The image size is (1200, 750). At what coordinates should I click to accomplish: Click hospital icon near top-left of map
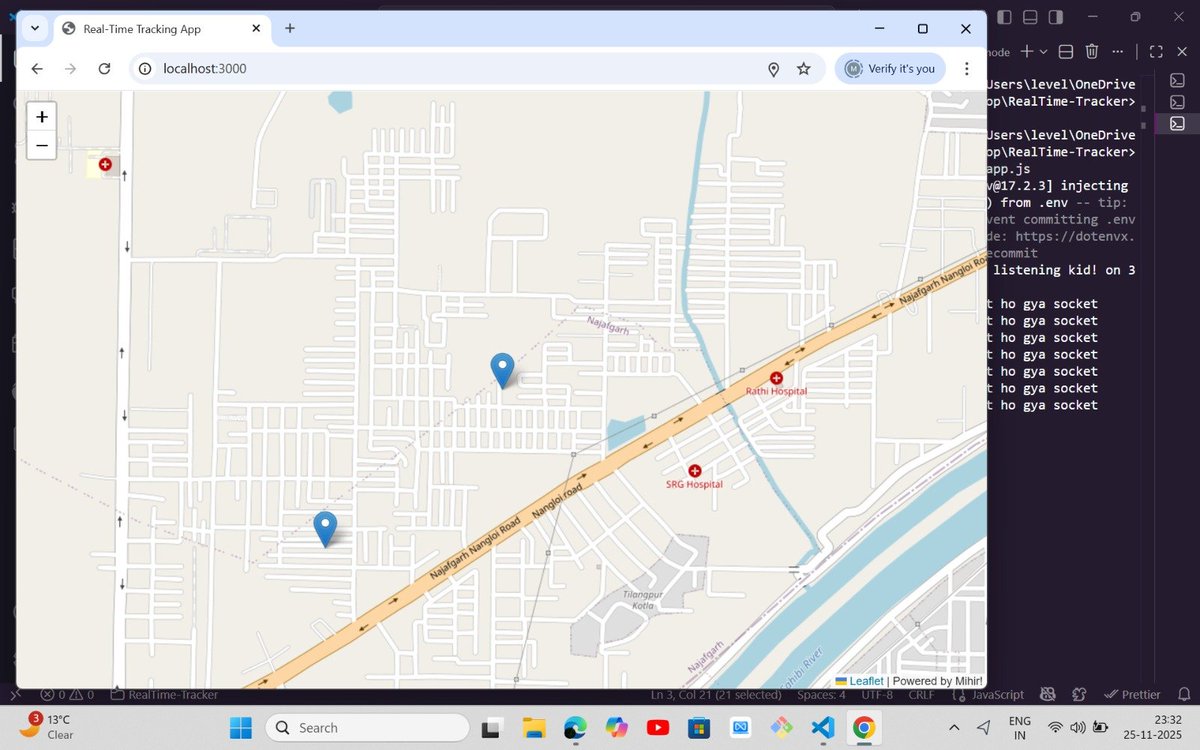coord(104,164)
